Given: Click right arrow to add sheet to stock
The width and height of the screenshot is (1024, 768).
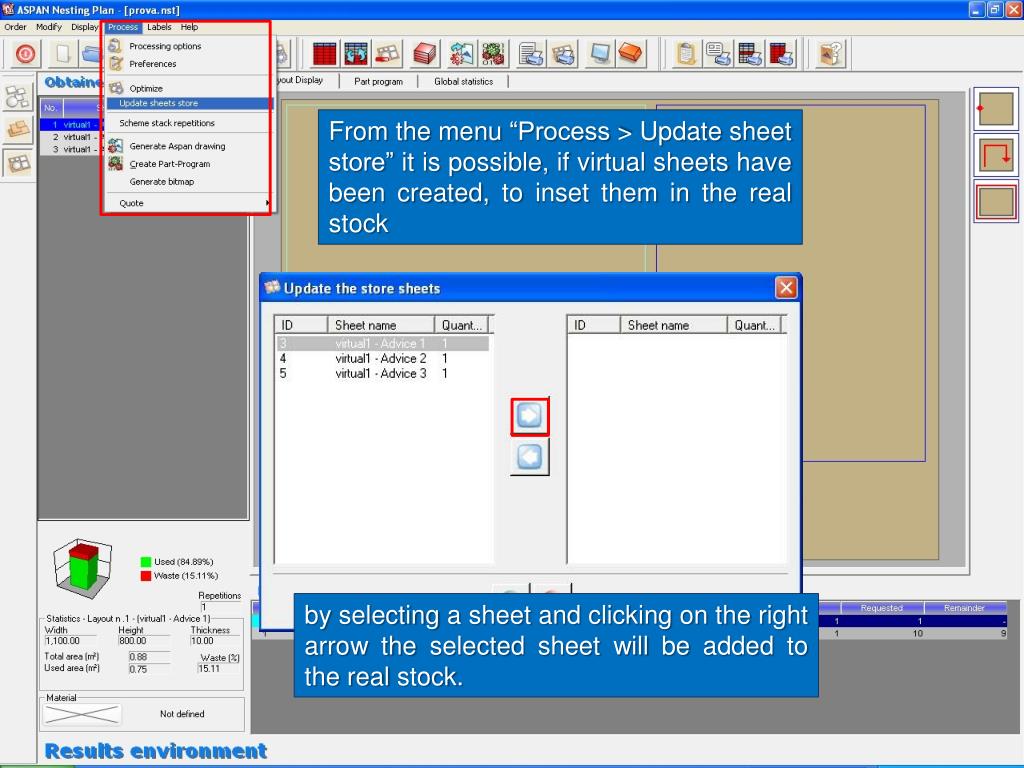Looking at the screenshot, I should [530, 416].
